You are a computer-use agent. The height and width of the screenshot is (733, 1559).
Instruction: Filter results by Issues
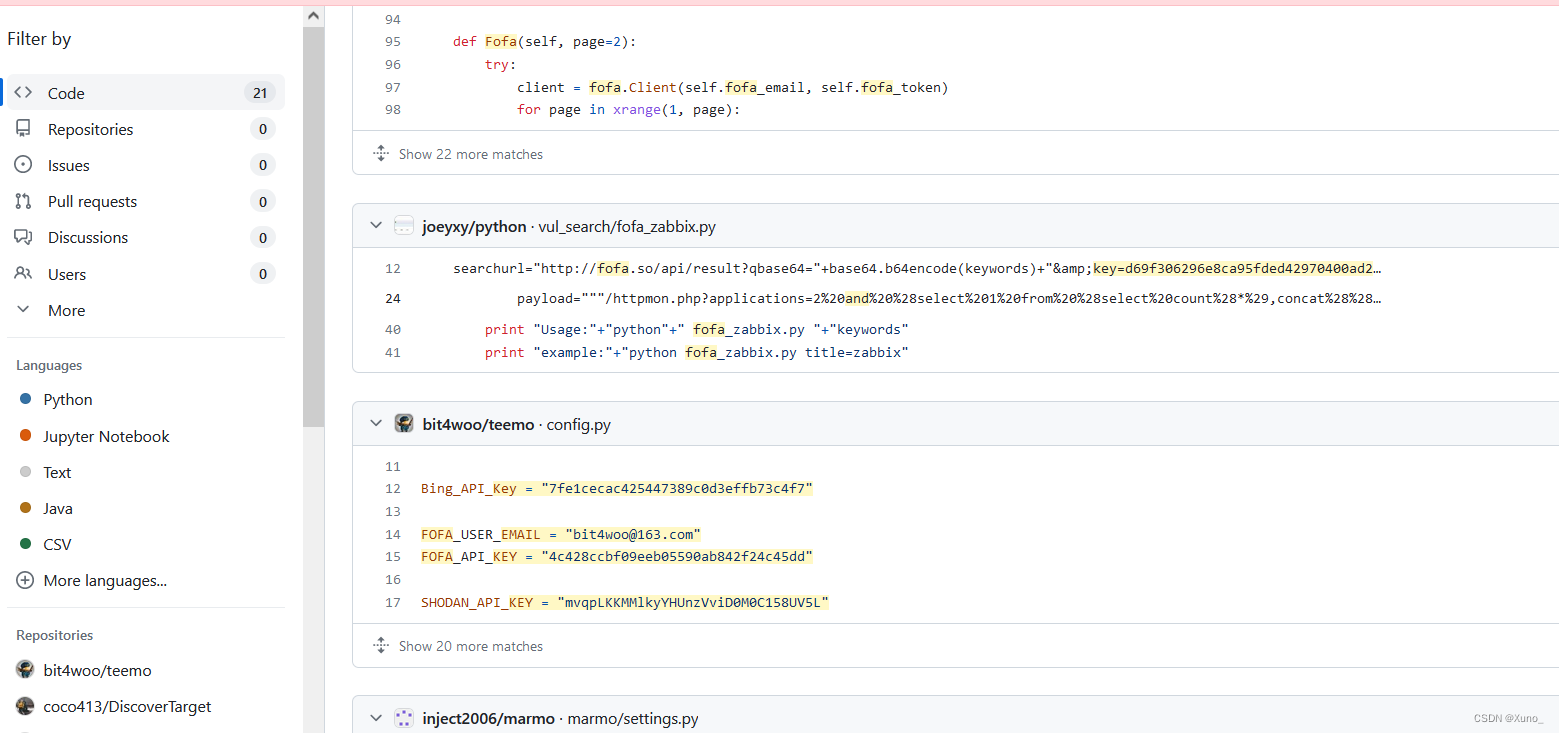coord(146,165)
